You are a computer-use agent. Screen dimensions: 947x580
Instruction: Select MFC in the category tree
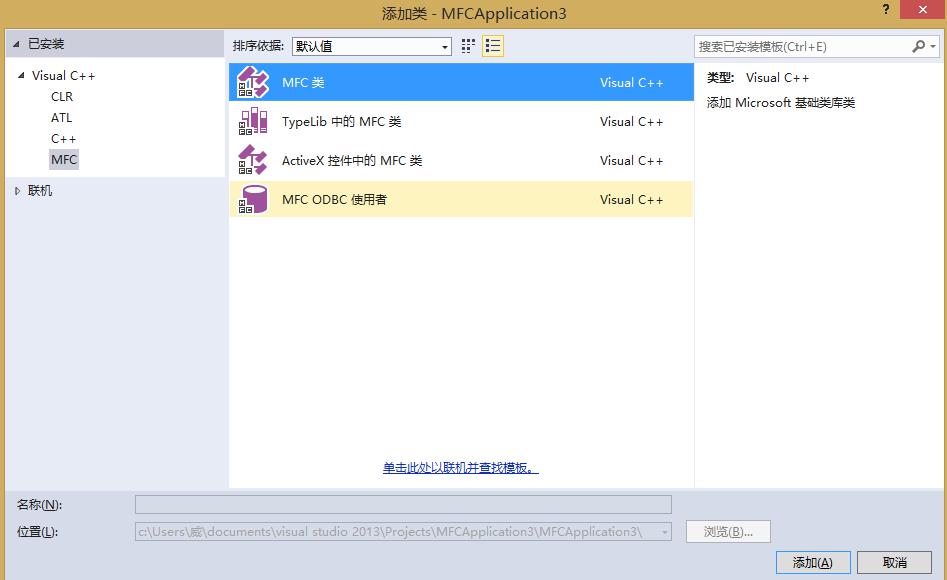64,160
